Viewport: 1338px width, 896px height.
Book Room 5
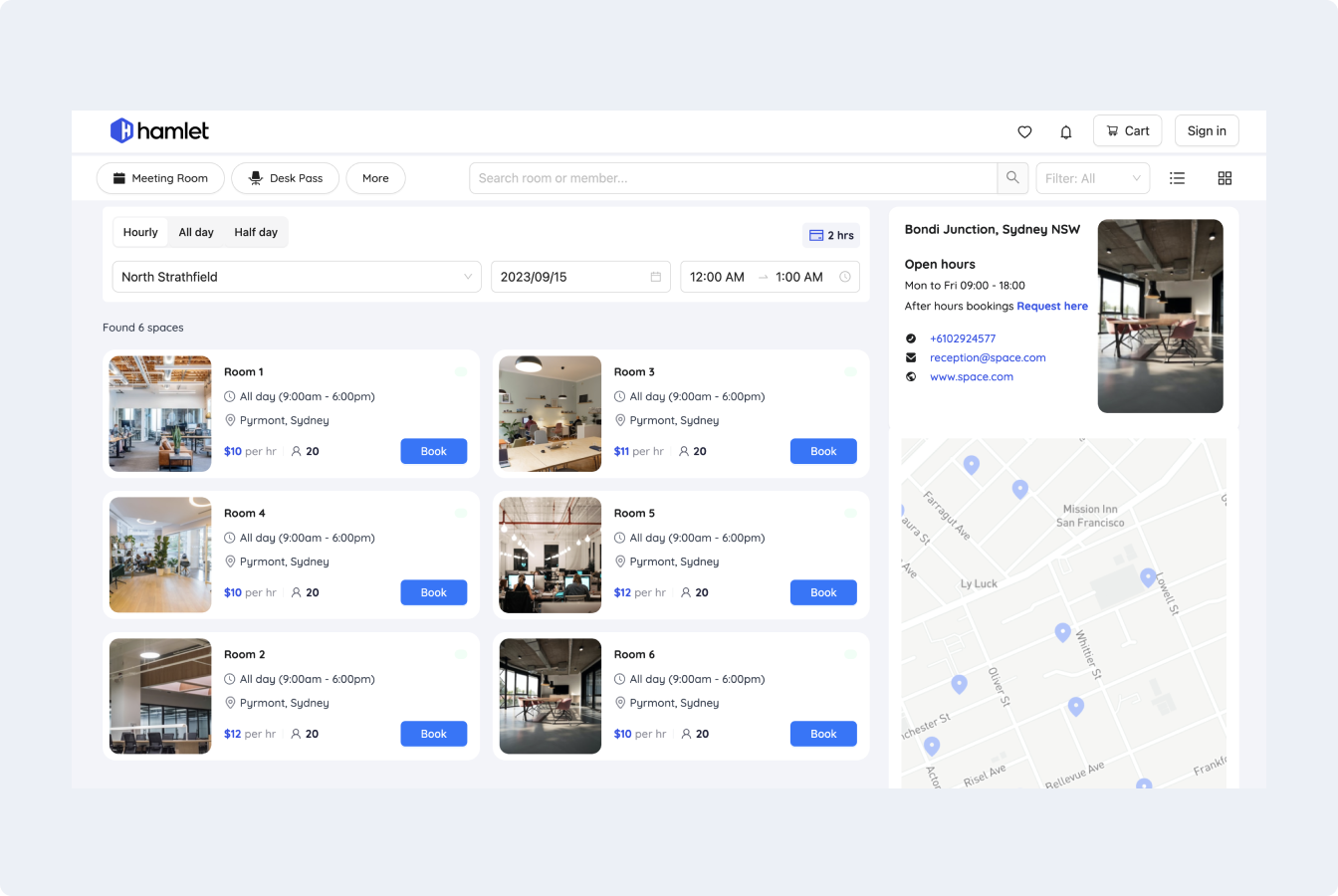(823, 592)
